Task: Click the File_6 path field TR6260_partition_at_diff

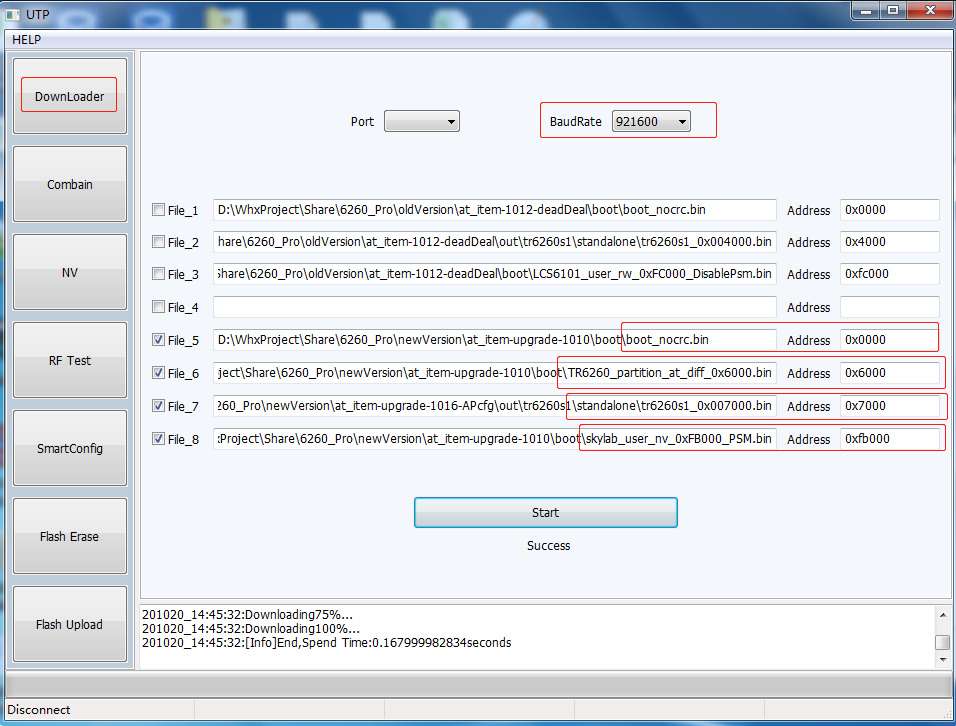Action: (494, 372)
